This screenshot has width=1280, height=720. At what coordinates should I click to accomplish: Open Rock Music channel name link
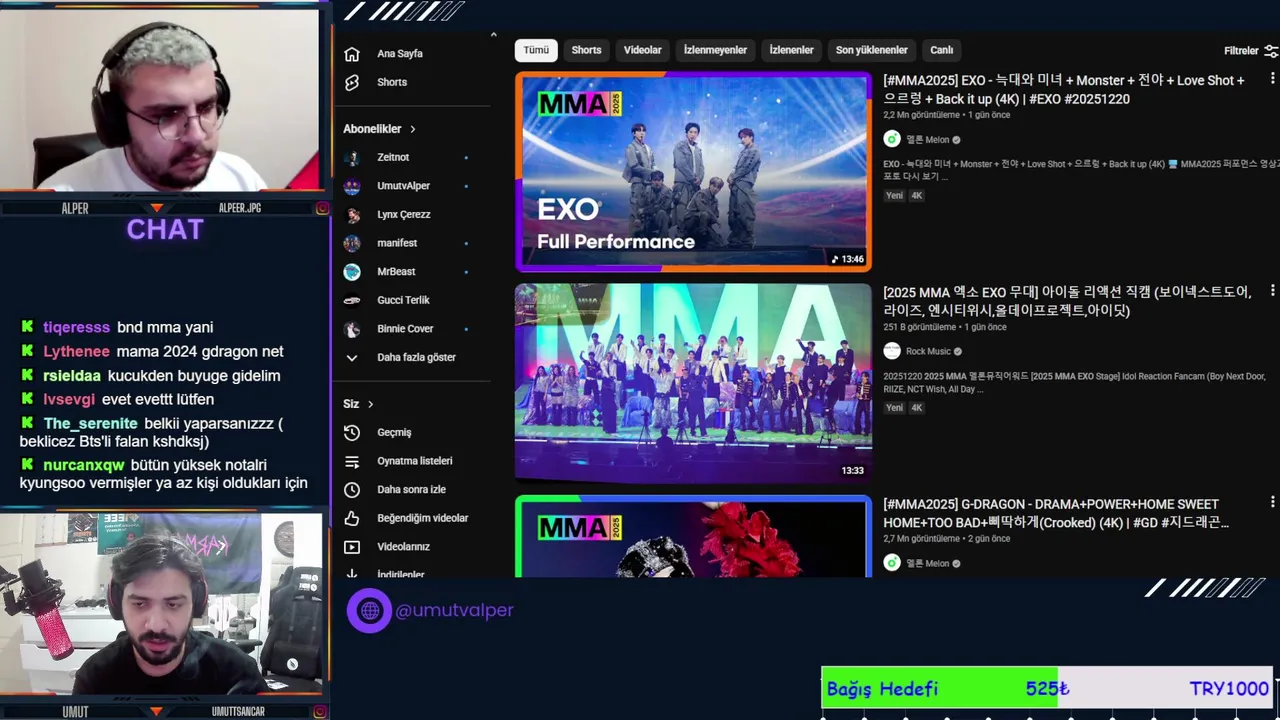click(x=928, y=352)
